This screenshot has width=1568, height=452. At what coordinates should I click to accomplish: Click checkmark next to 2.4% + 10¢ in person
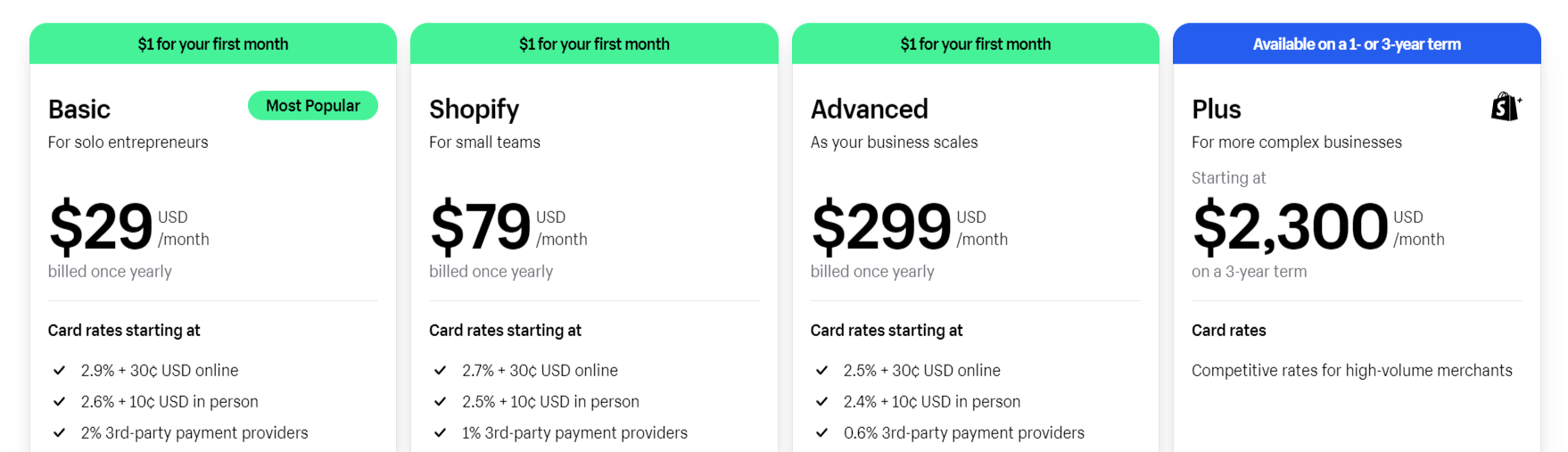821,401
